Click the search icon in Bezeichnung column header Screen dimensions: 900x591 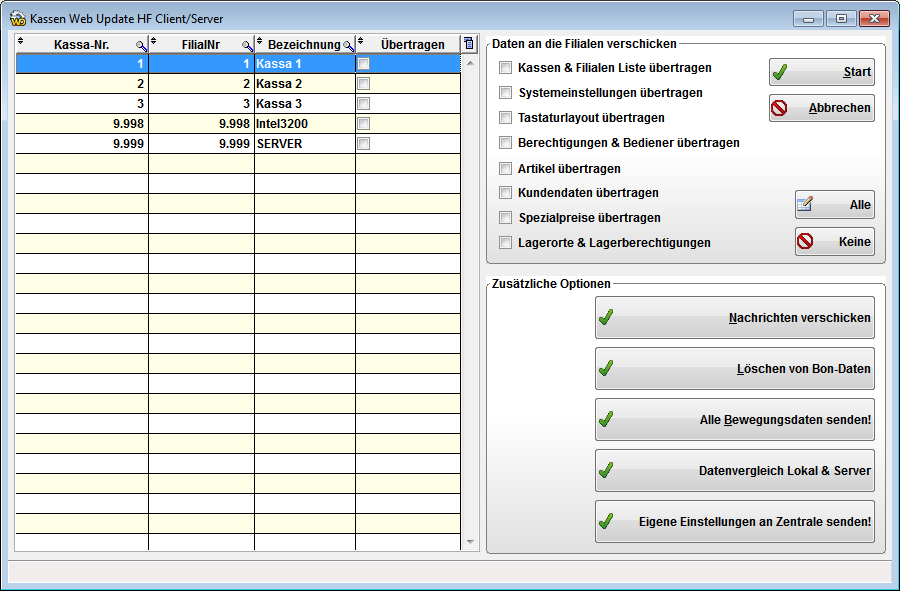[x=348, y=46]
